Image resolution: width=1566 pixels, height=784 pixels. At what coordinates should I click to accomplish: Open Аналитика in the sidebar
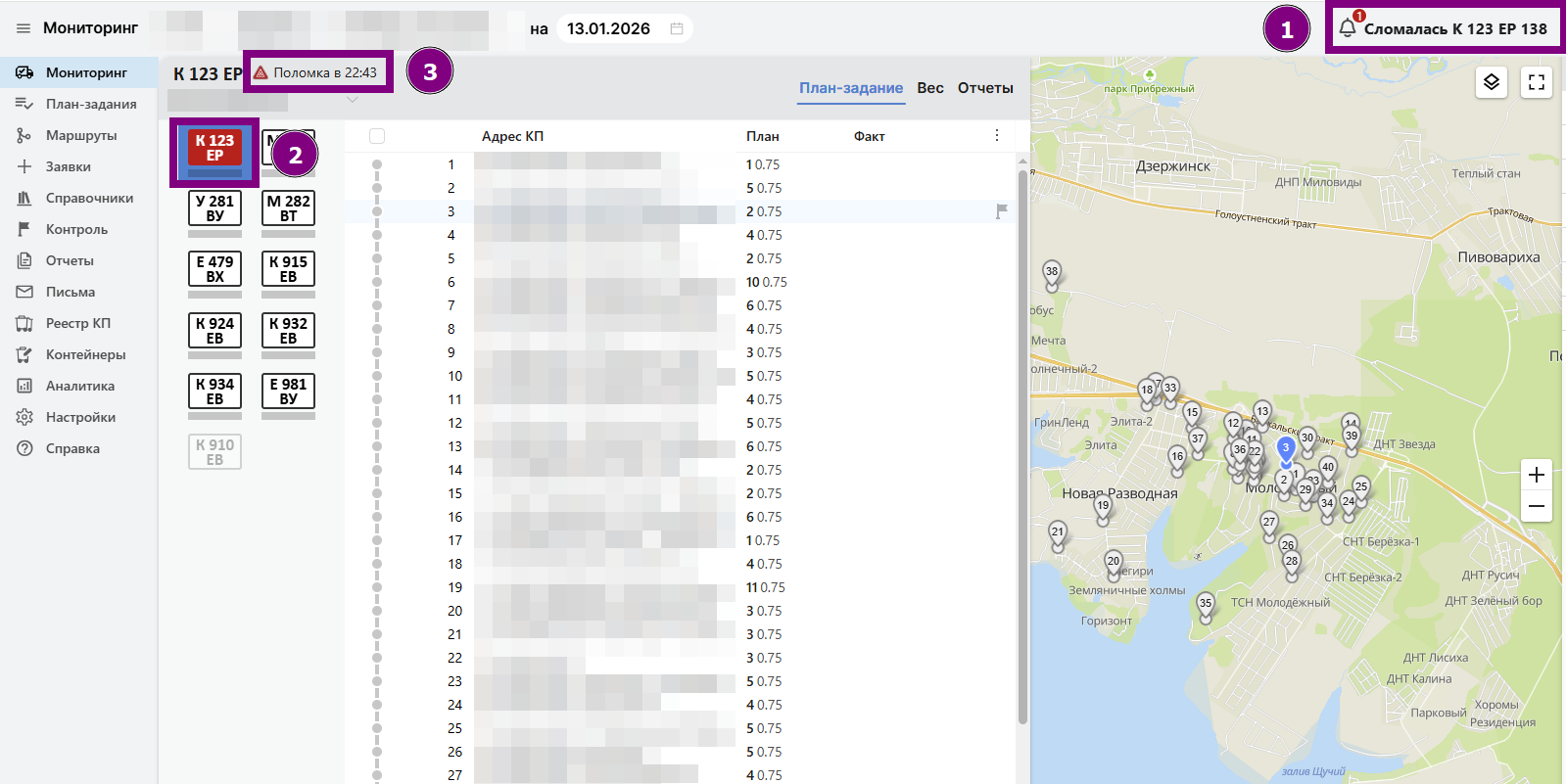79,386
